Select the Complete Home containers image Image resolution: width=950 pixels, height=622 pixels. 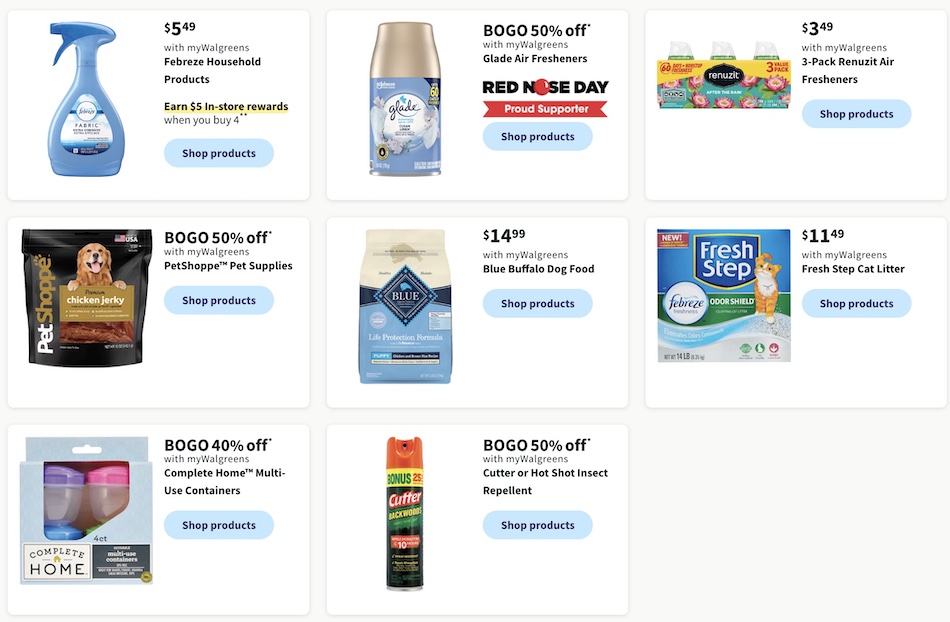86,510
